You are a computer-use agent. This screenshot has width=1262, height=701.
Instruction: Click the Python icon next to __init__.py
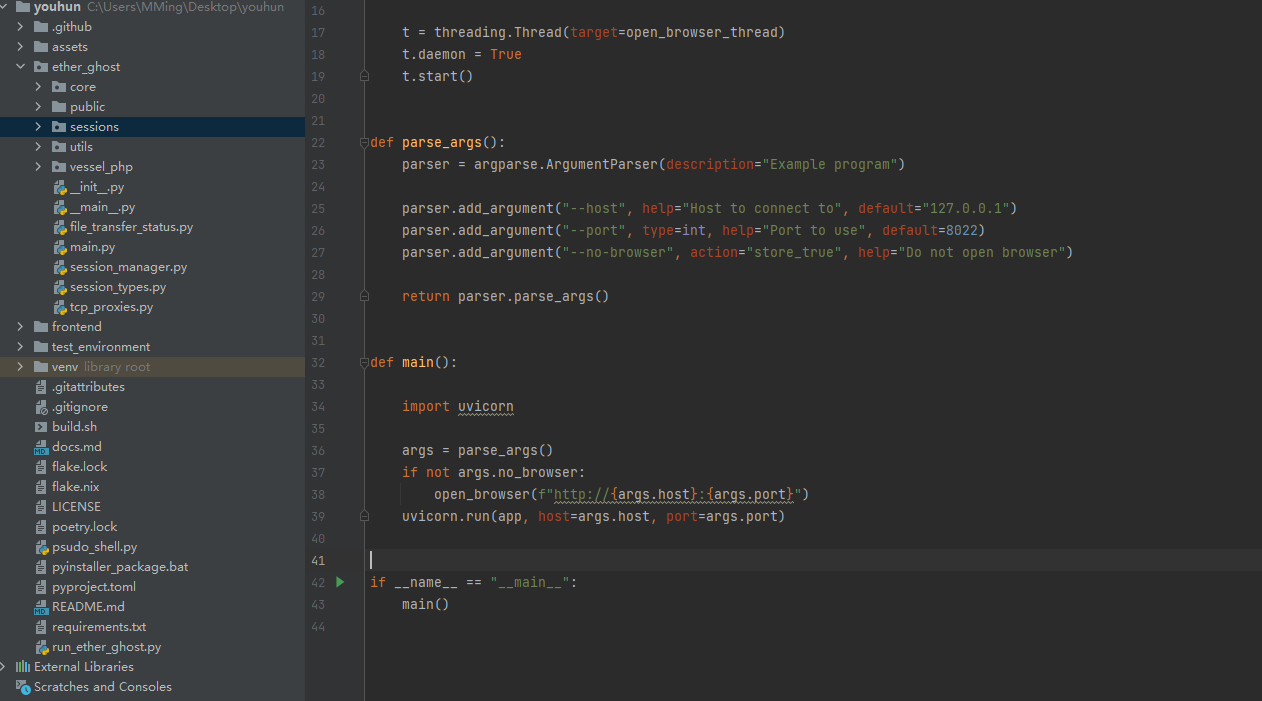coord(59,187)
